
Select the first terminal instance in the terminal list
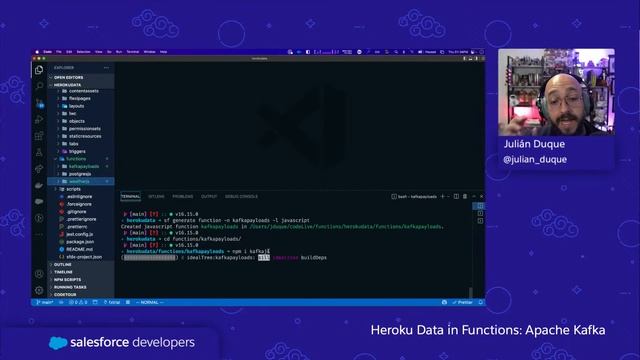[480, 206]
